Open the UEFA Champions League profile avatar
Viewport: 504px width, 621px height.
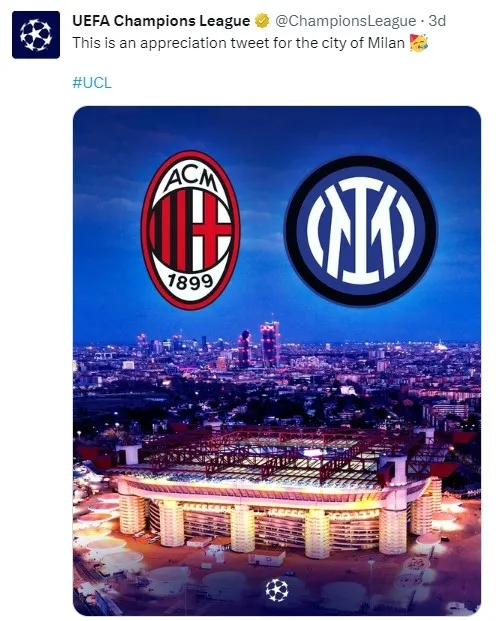point(36,35)
